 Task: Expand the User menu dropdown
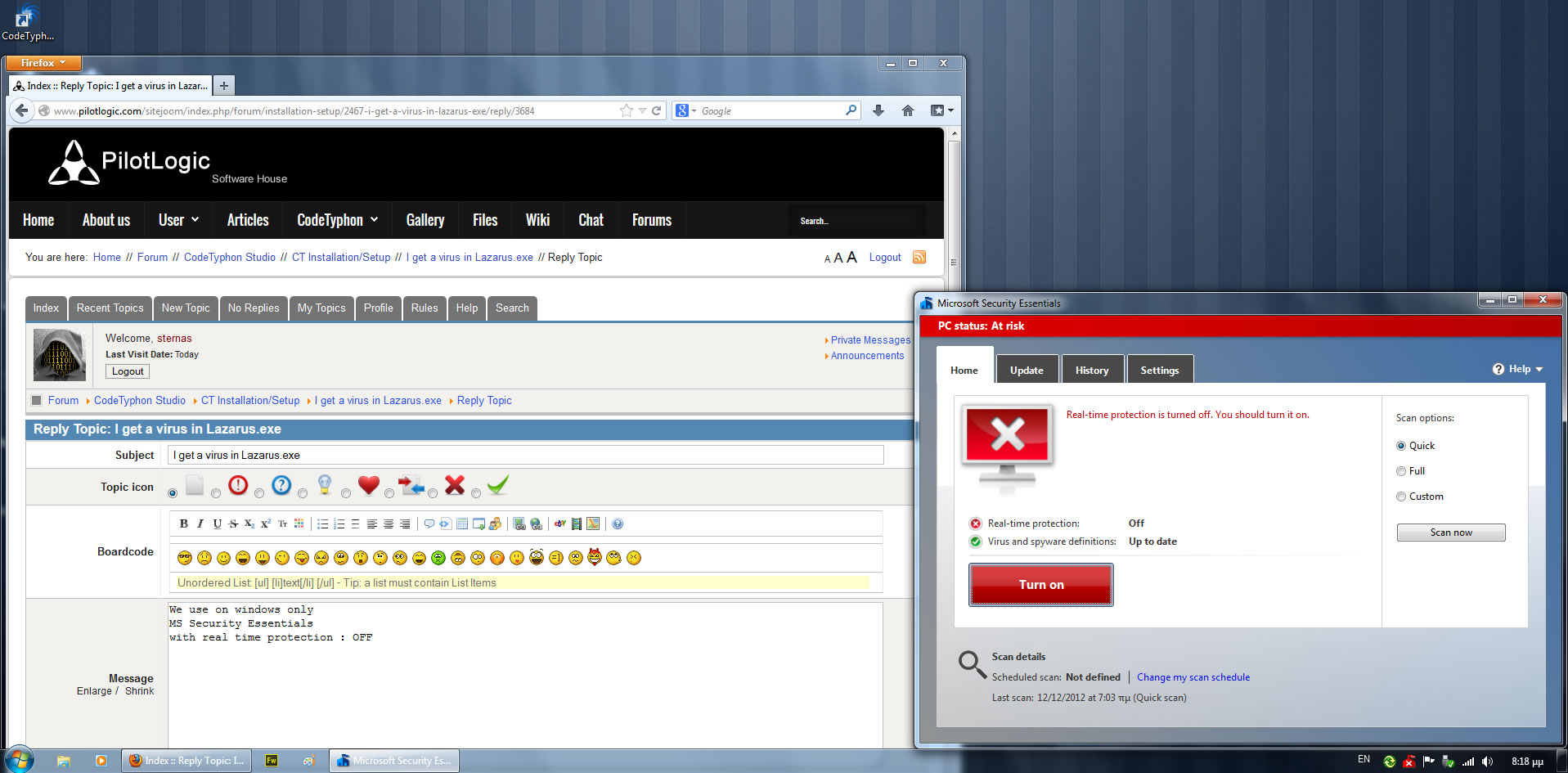tap(178, 220)
